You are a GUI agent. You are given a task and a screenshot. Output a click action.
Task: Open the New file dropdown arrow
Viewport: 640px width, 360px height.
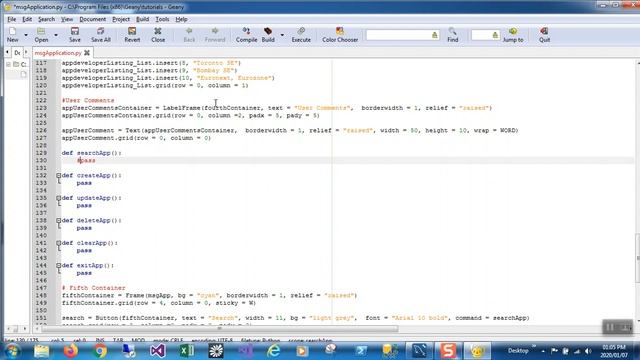26,35
